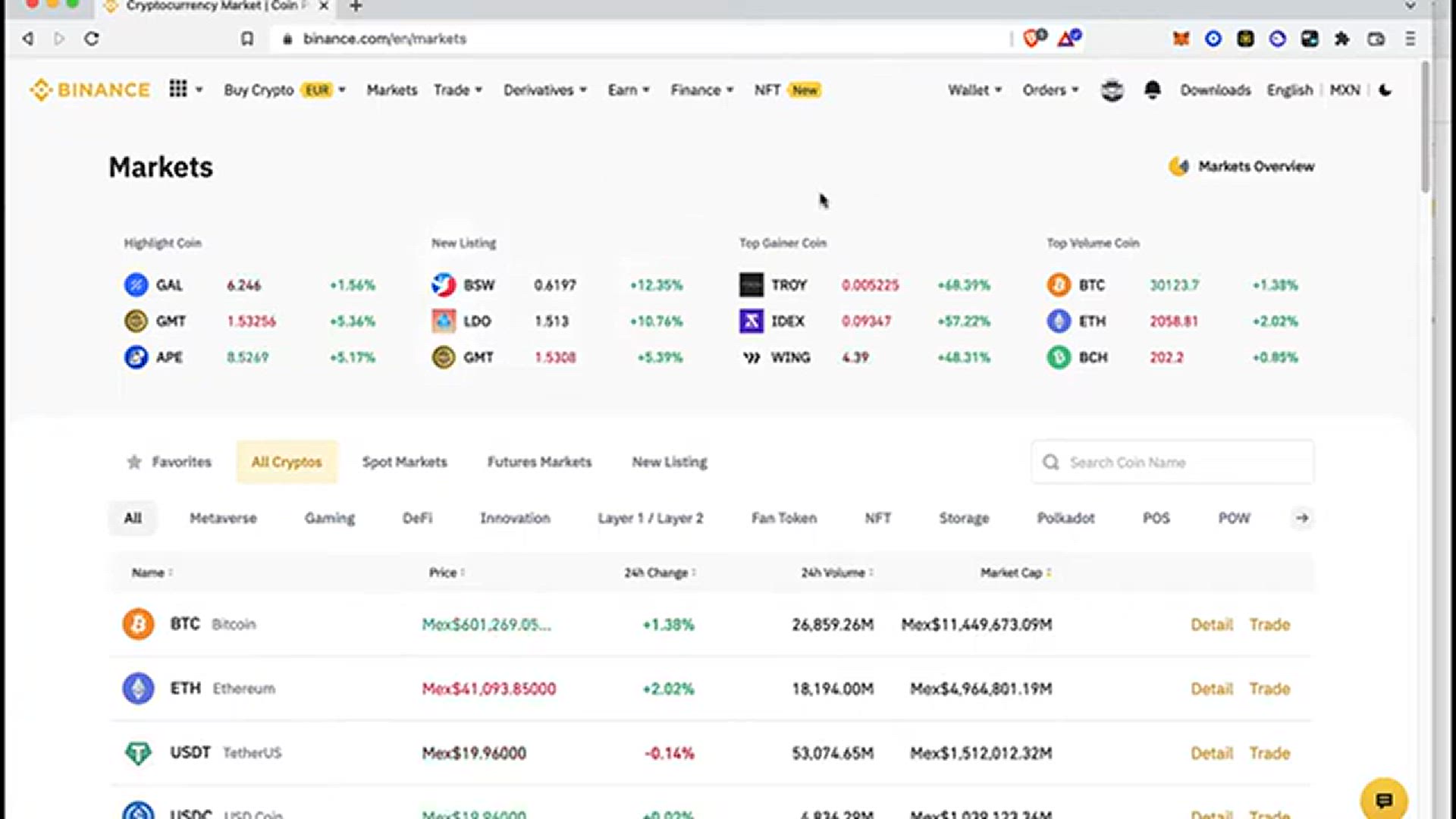Open the apps grid menu icon
Image resolution: width=1456 pixels, height=819 pixels.
tap(178, 89)
